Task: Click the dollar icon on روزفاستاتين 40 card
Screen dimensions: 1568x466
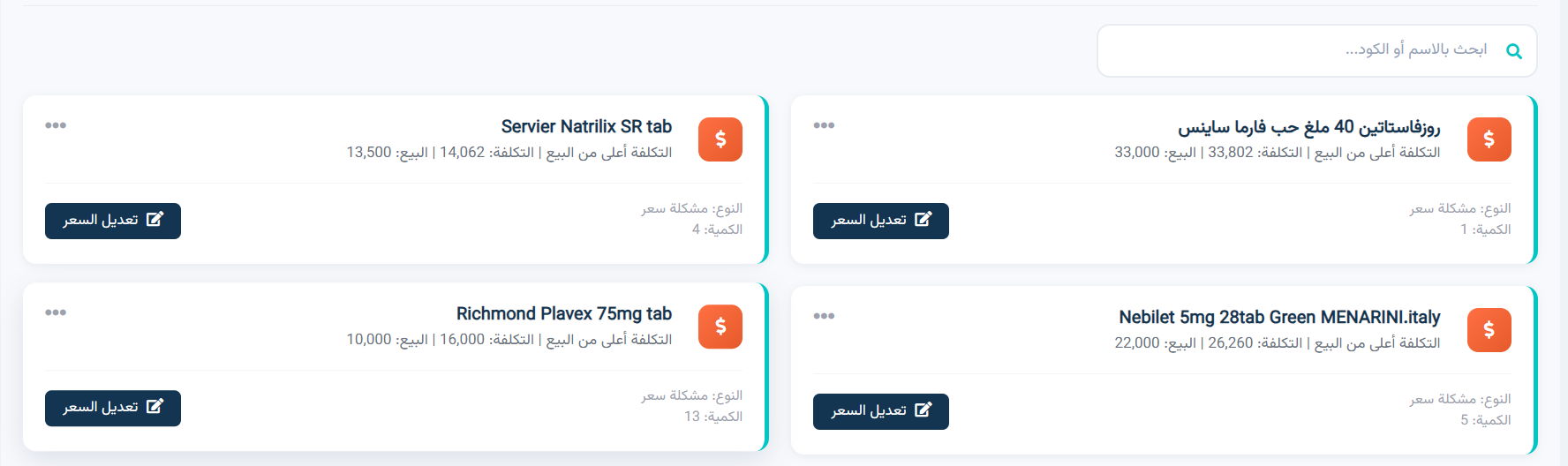Action: tap(1489, 139)
